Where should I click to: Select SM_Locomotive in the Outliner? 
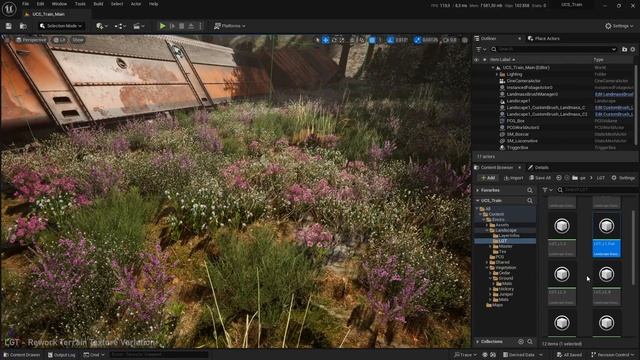pos(522,141)
